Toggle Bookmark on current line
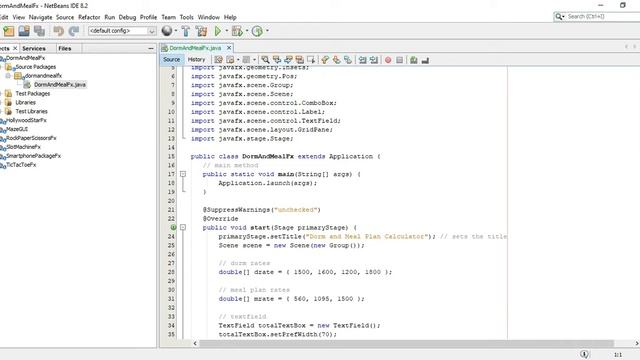 [348, 60]
